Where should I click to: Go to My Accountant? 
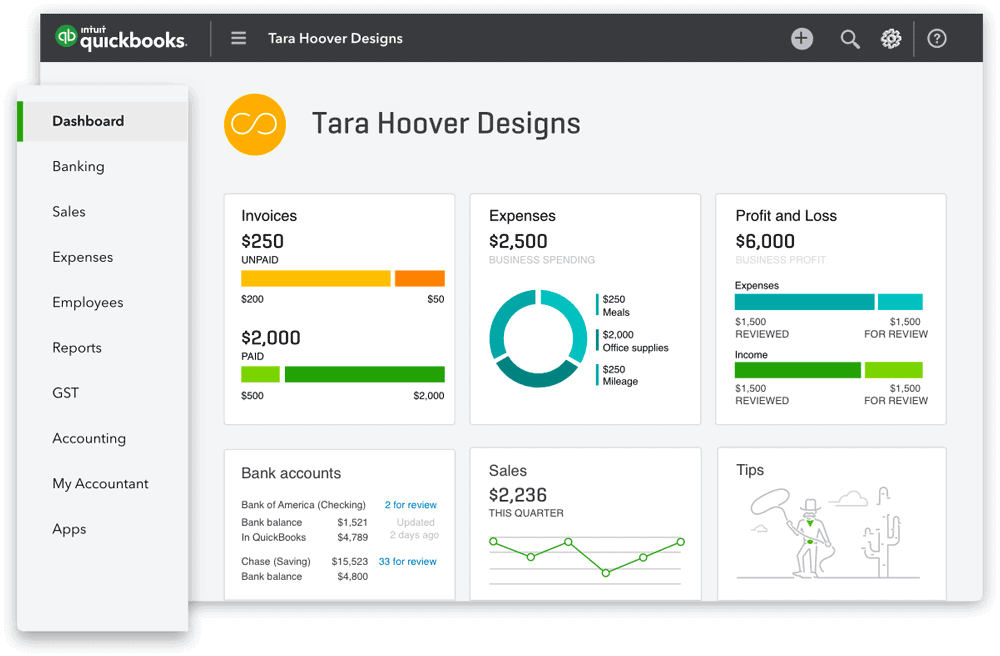click(x=100, y=484)
